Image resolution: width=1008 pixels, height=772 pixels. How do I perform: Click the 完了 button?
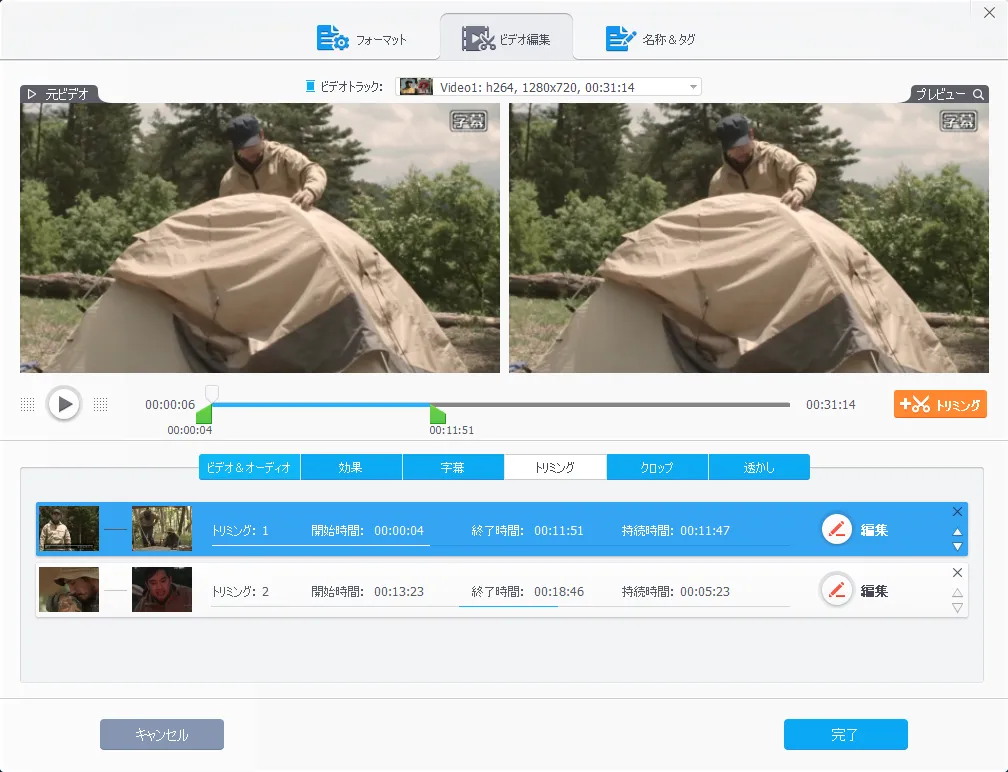(x=845, y=735)
